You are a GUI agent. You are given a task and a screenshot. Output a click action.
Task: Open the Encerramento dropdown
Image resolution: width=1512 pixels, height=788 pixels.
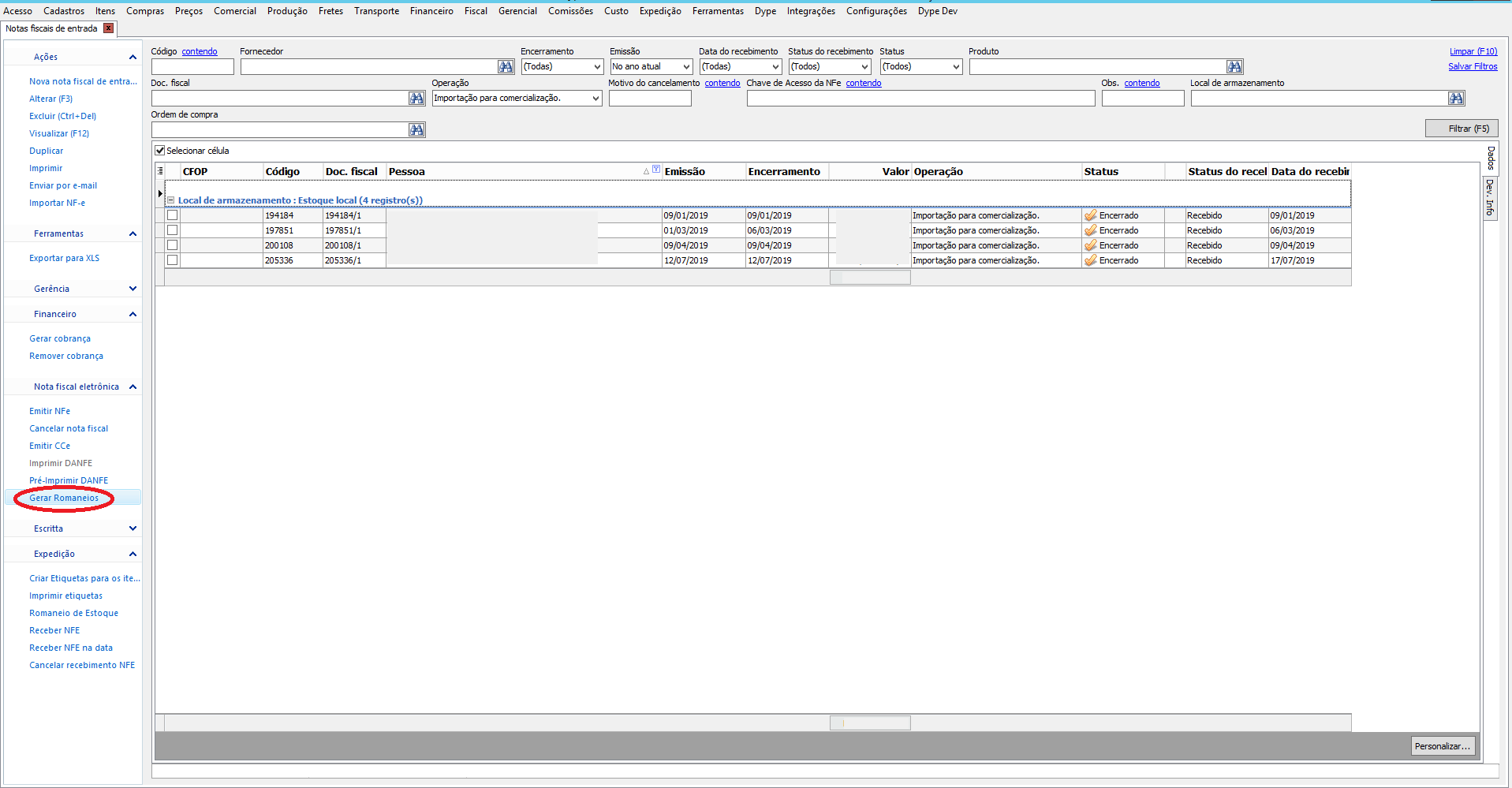point(596,67)
